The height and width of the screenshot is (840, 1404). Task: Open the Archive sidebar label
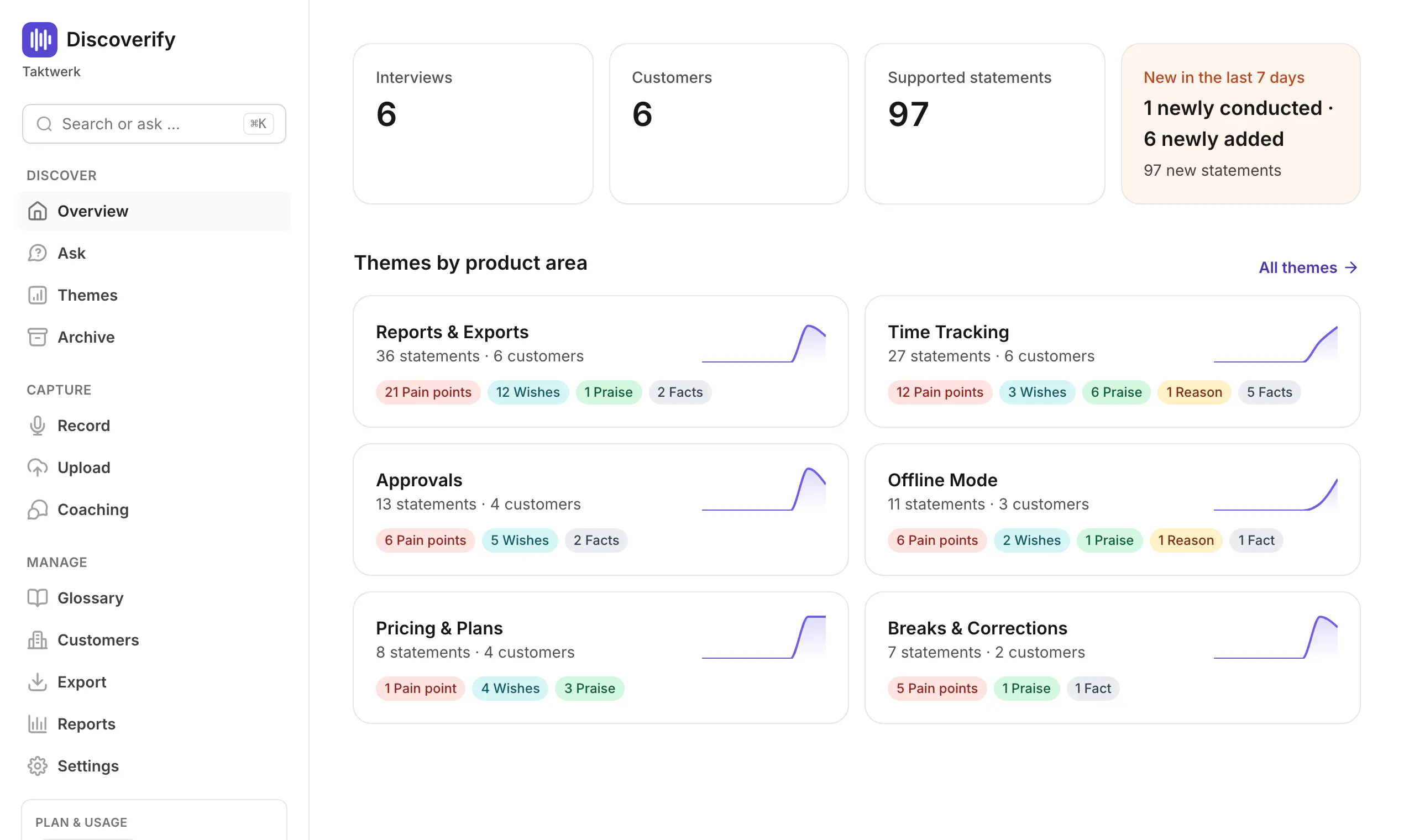[86, 337]
